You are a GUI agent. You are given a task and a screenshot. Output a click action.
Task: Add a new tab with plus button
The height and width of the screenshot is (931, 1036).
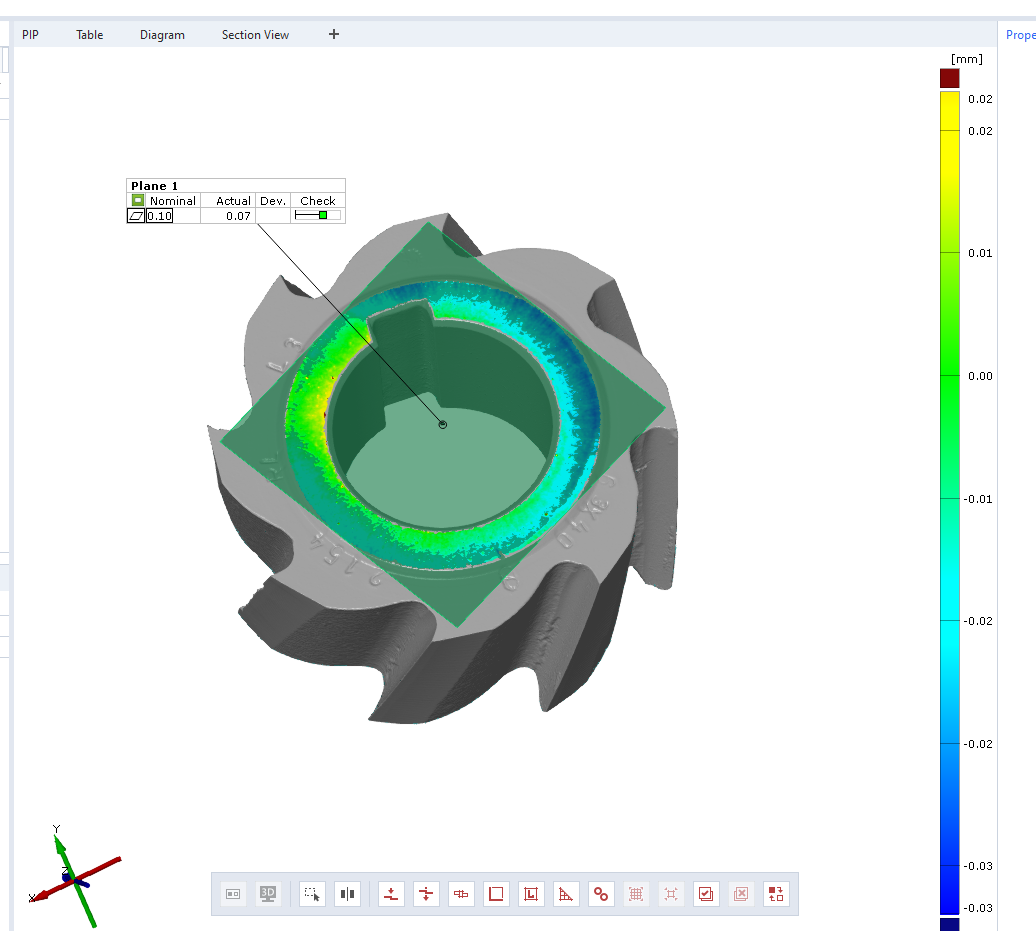[x=334, y=34]
